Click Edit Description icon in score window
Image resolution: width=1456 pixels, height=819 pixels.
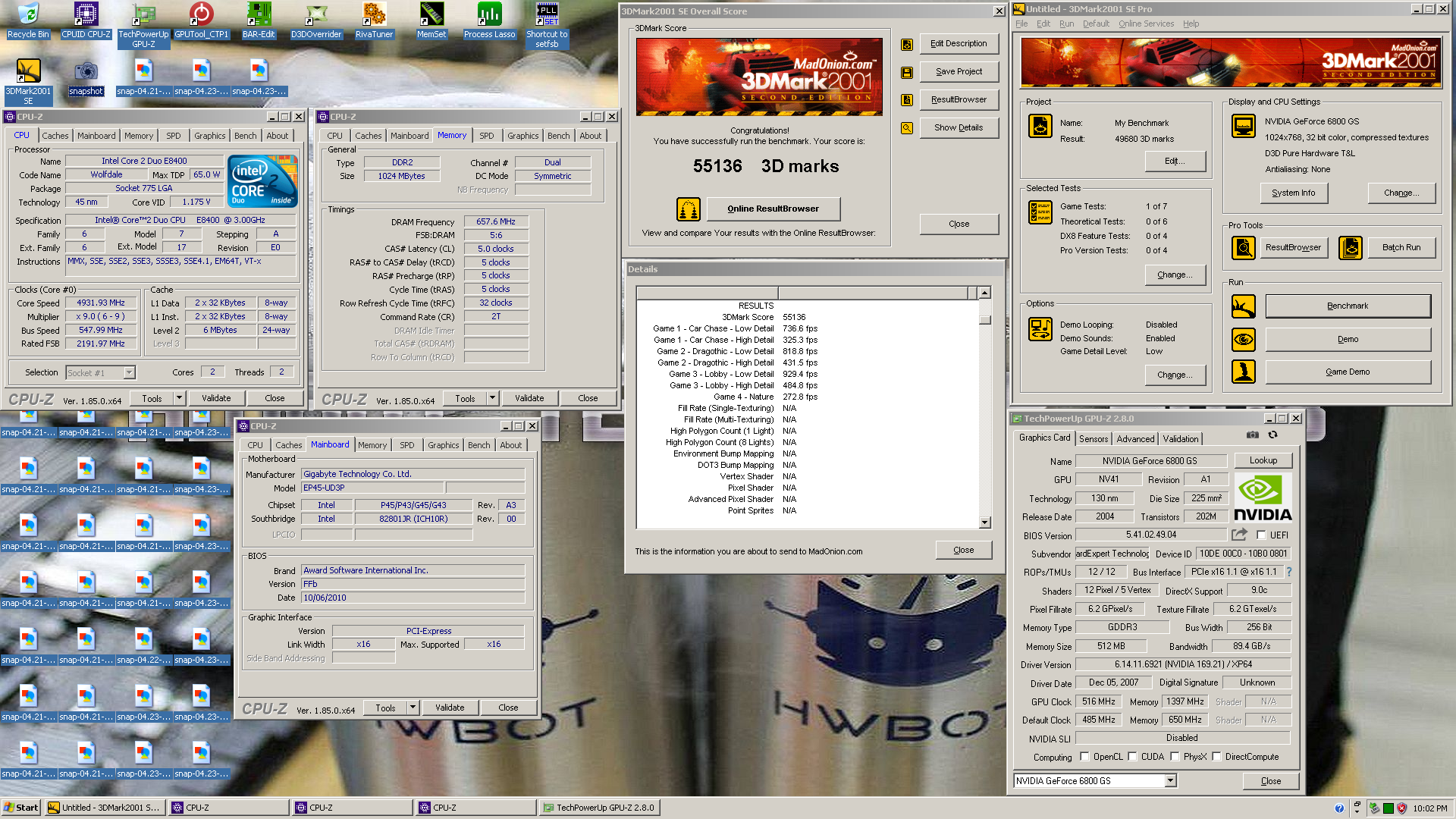906,44
